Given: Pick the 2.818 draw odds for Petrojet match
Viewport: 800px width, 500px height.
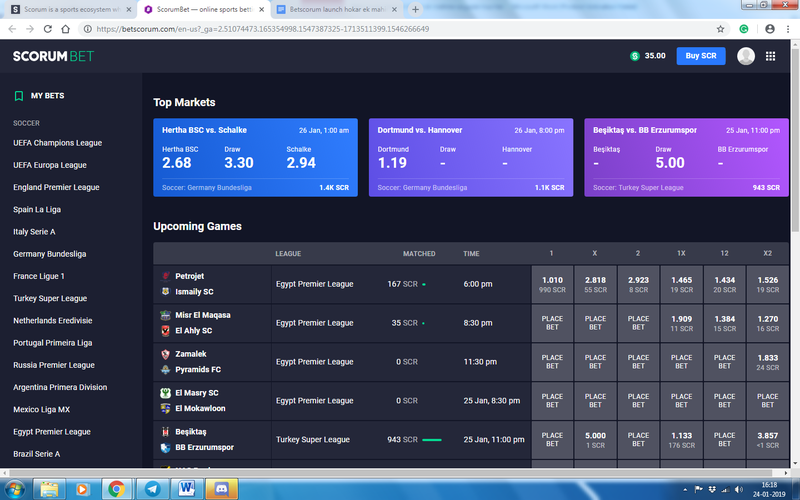Looking at the screenshot, I should pyautogui.click(x=595, y=284).
